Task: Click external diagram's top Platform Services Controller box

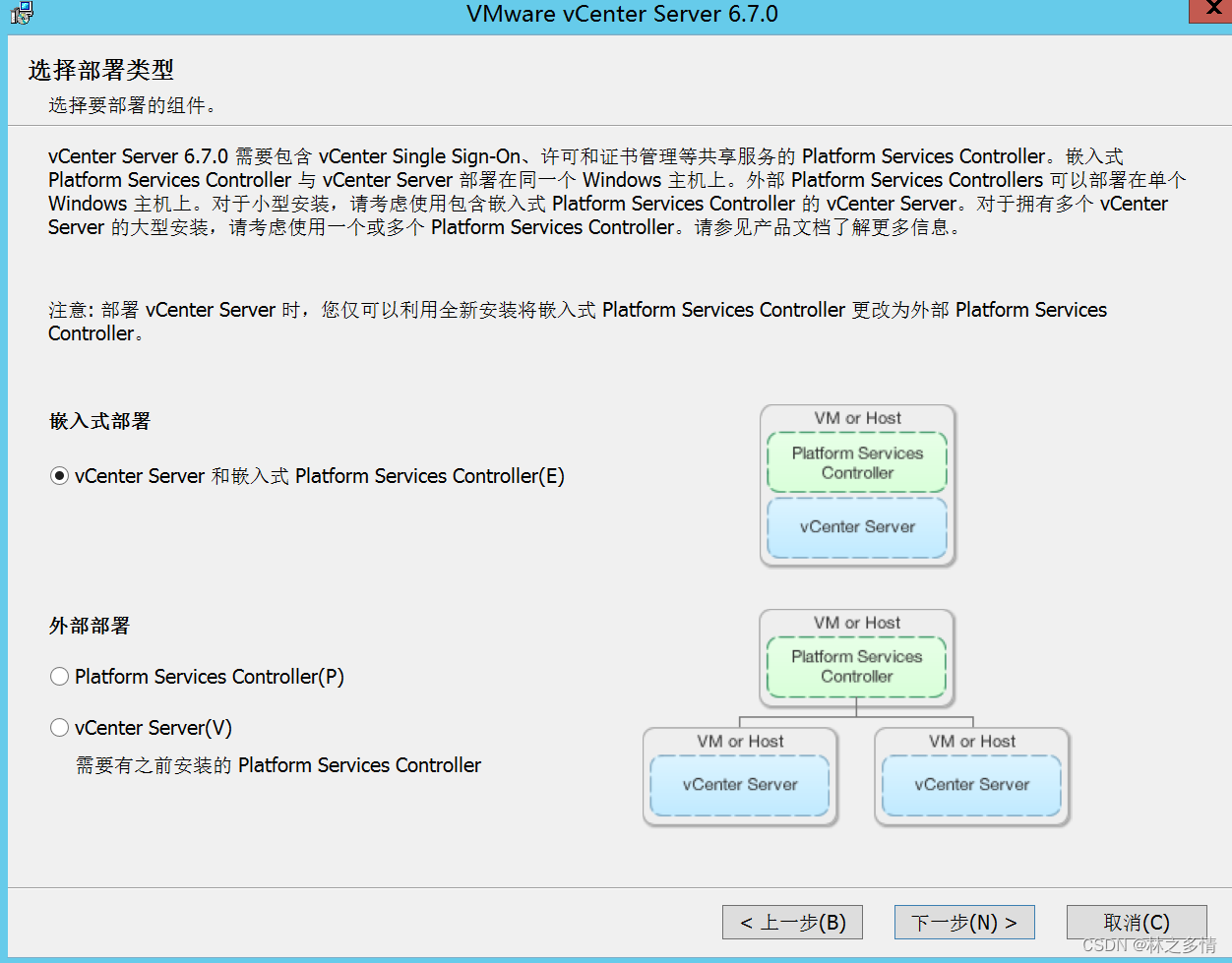Action: 856,667
